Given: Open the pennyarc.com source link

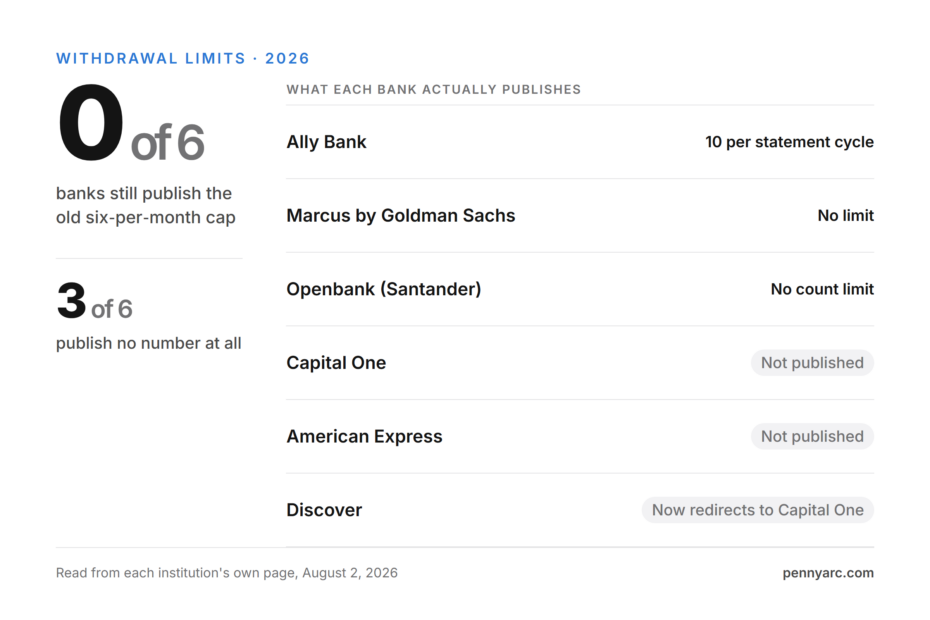Looking at the screenshot, I should click(828, 573).
